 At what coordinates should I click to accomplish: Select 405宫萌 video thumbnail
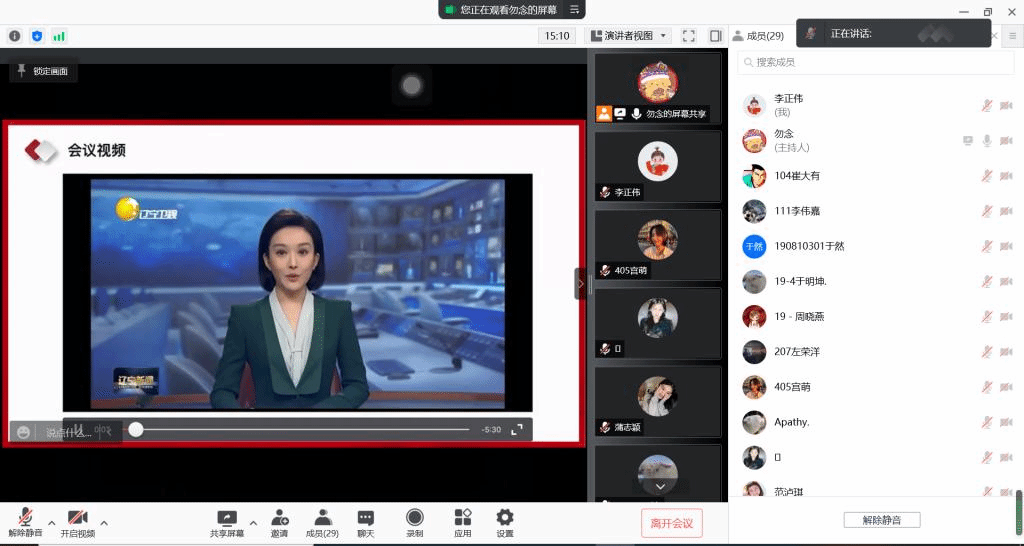658,245
